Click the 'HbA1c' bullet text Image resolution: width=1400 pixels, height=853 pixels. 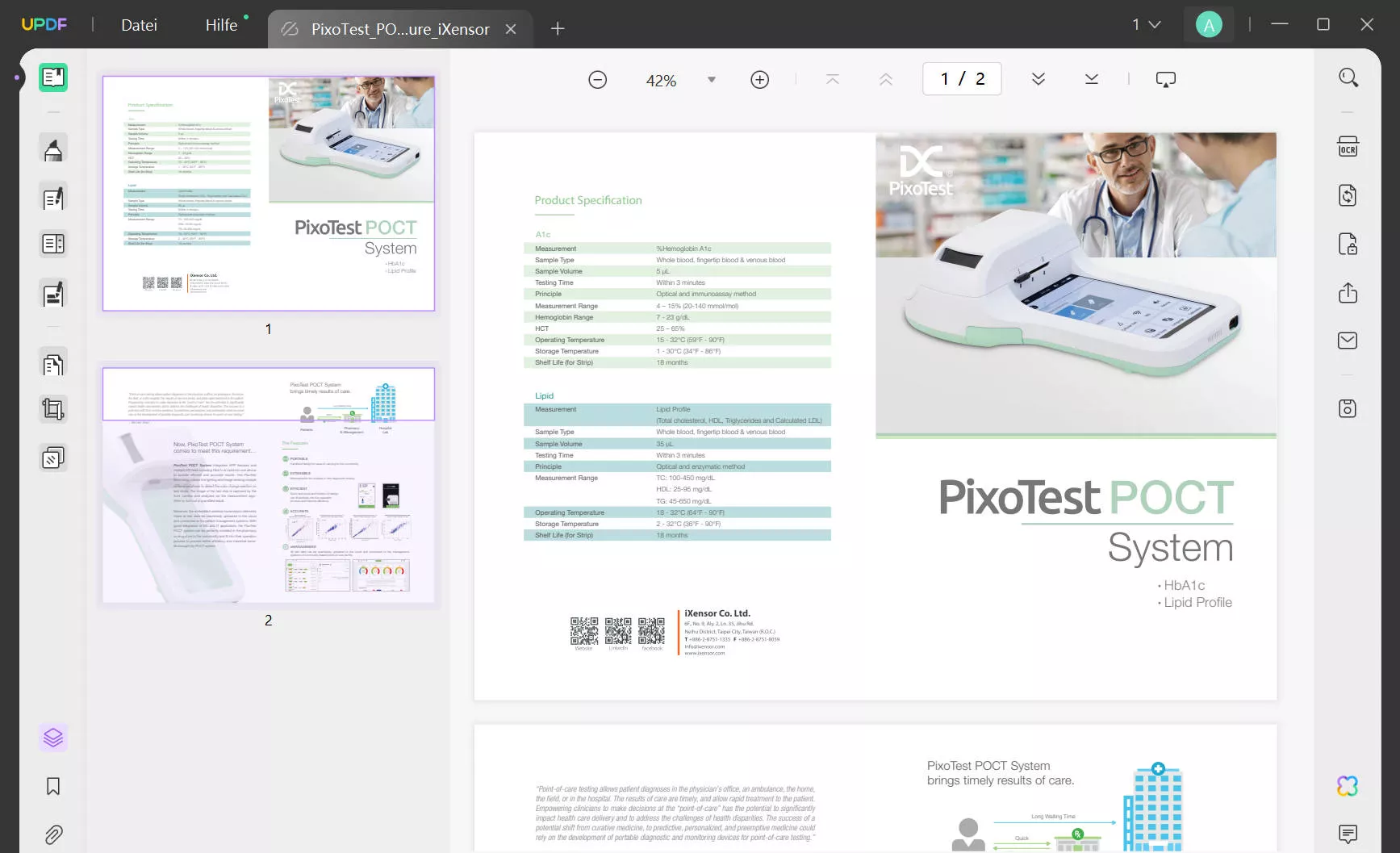tap(1184, 585)
